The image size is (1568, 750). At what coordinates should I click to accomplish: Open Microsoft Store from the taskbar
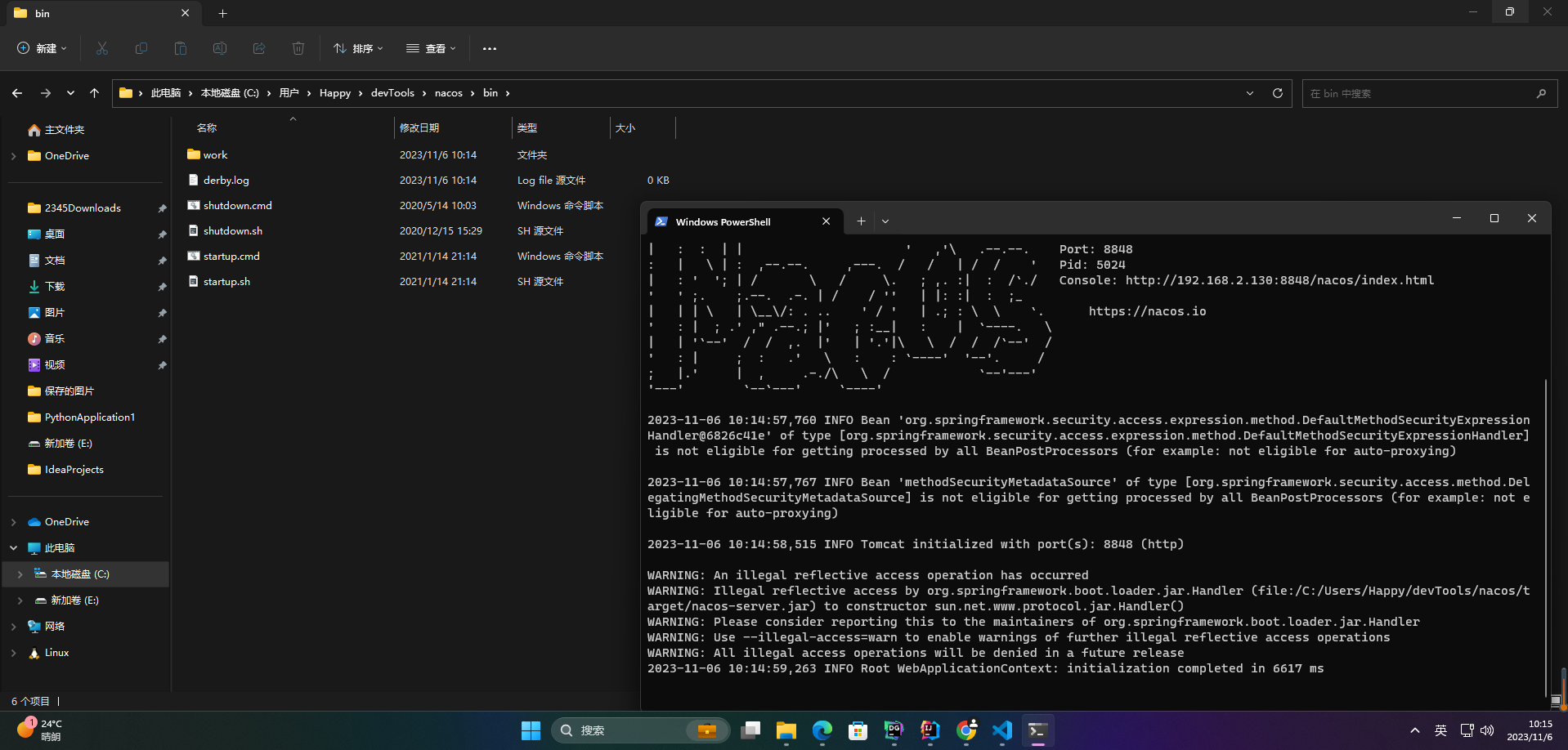tap(858, 730)
